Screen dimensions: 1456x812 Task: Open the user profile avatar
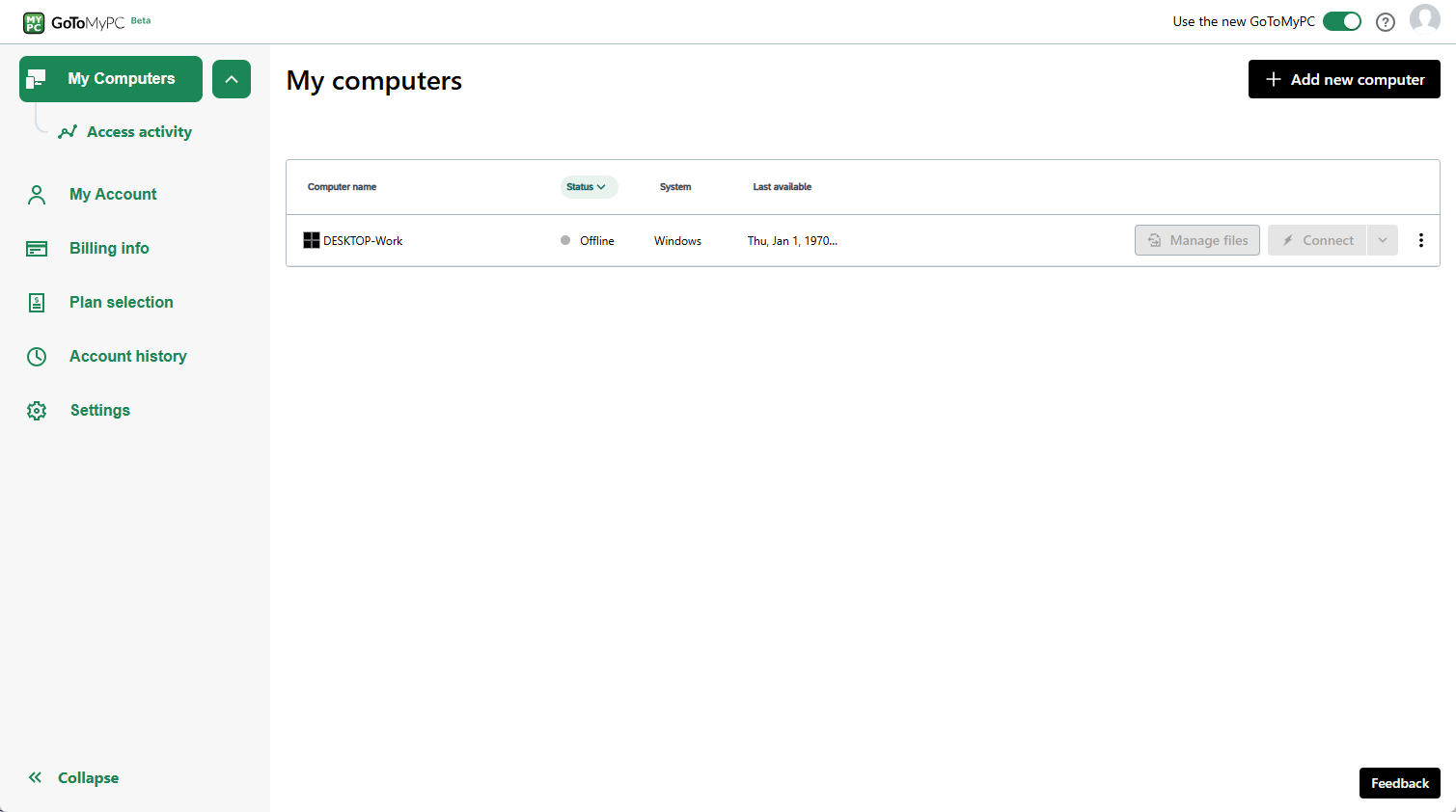click(1424, 19)
